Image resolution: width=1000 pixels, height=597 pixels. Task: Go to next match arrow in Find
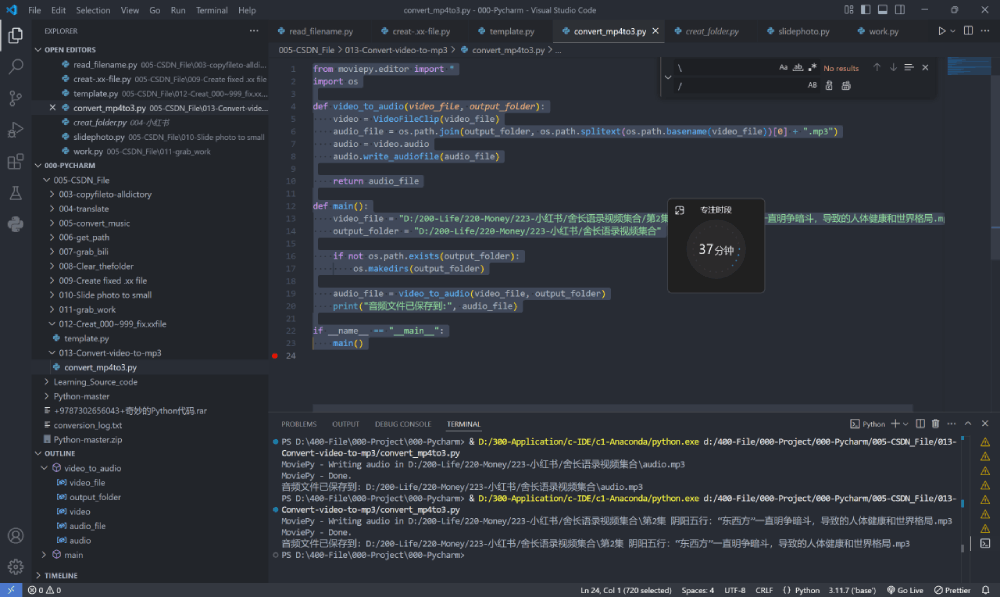tap(893, 67)
